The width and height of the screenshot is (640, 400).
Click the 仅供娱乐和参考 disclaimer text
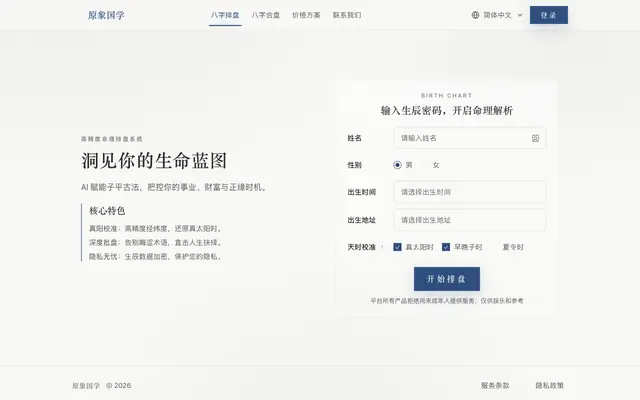(502, 301)
